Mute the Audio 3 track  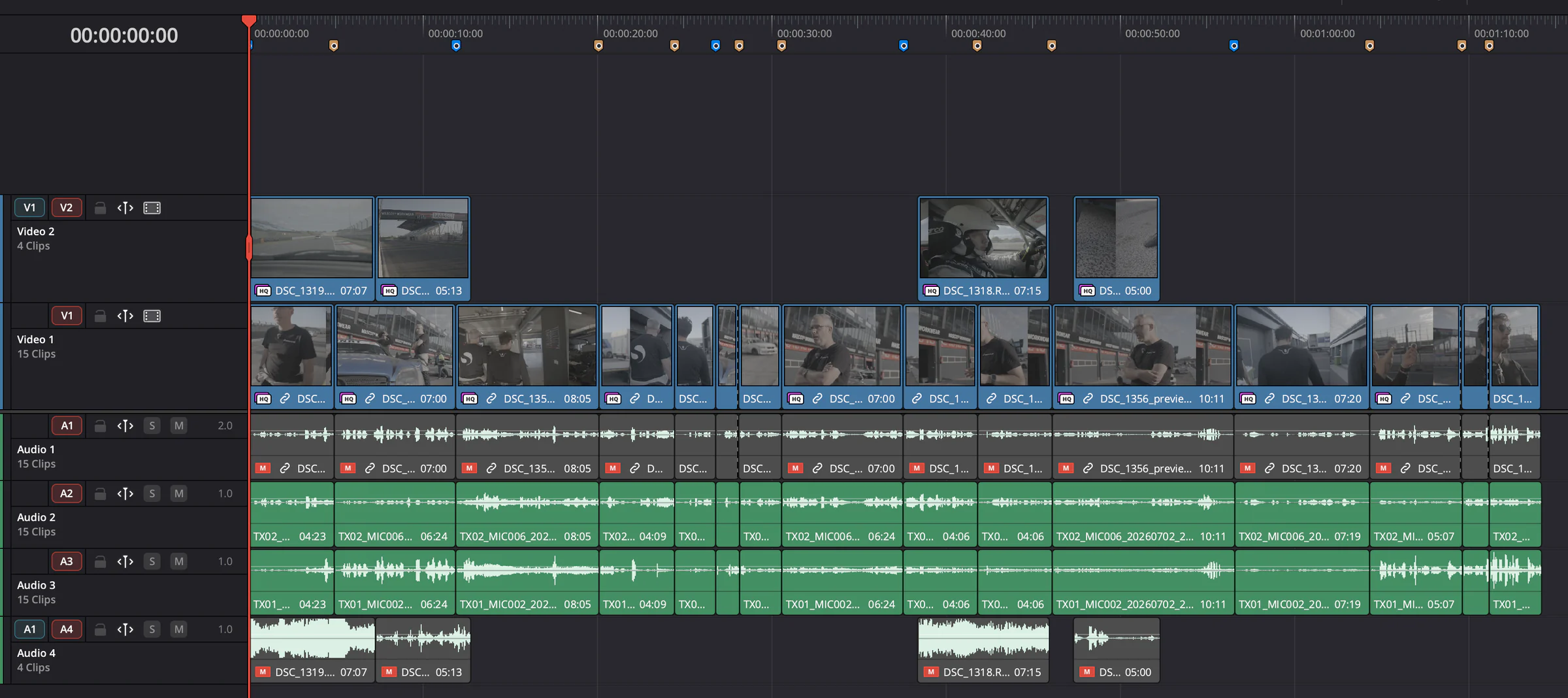178,562
